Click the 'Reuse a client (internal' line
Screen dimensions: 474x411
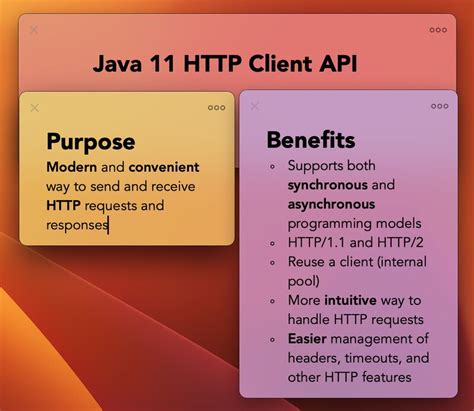(x=357, y=262)
